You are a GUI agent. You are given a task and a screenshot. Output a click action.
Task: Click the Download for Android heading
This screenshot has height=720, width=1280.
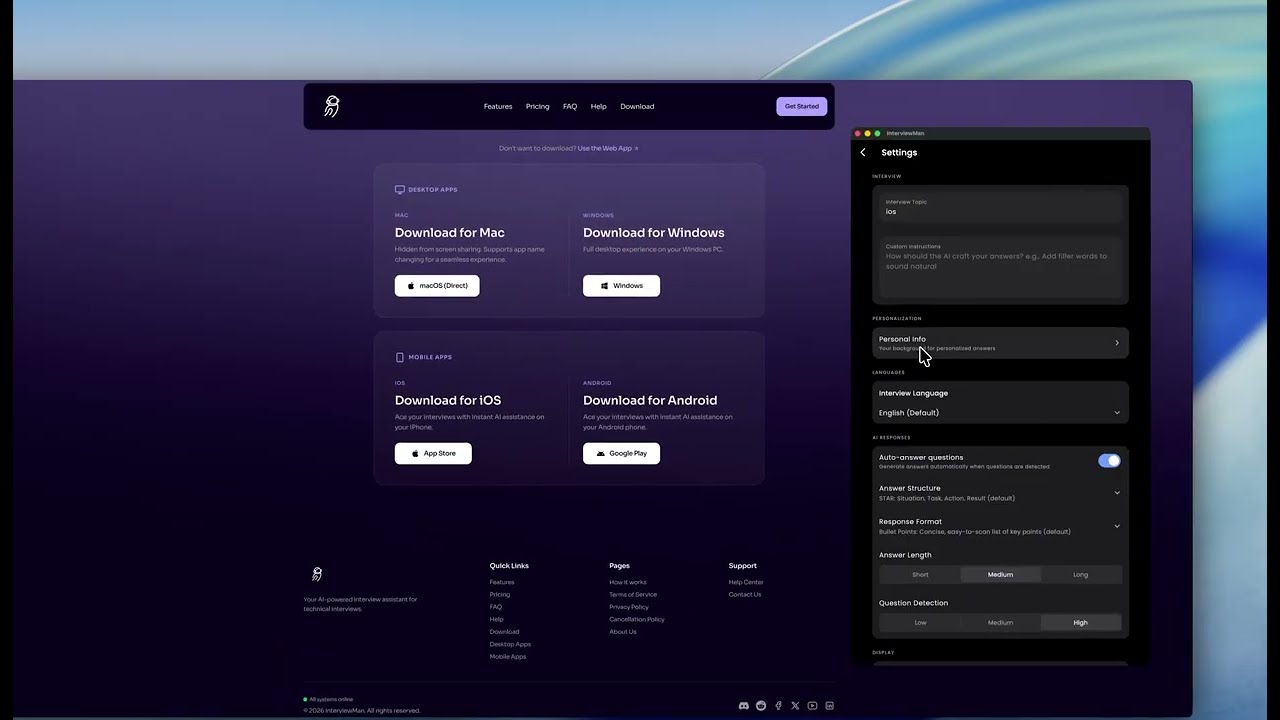tap(650, 400)
